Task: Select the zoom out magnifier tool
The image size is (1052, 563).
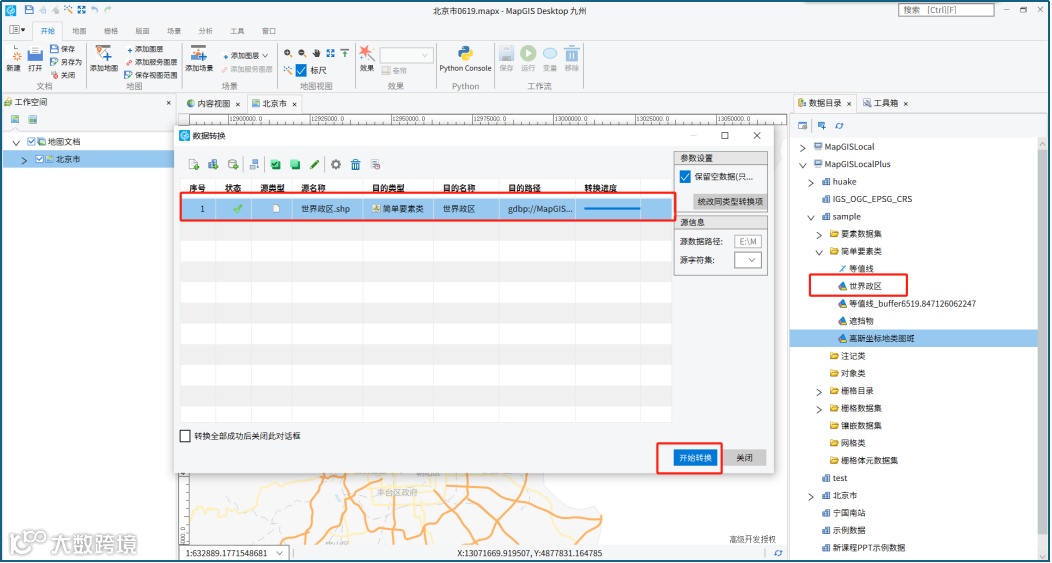Action: (302, 53)
